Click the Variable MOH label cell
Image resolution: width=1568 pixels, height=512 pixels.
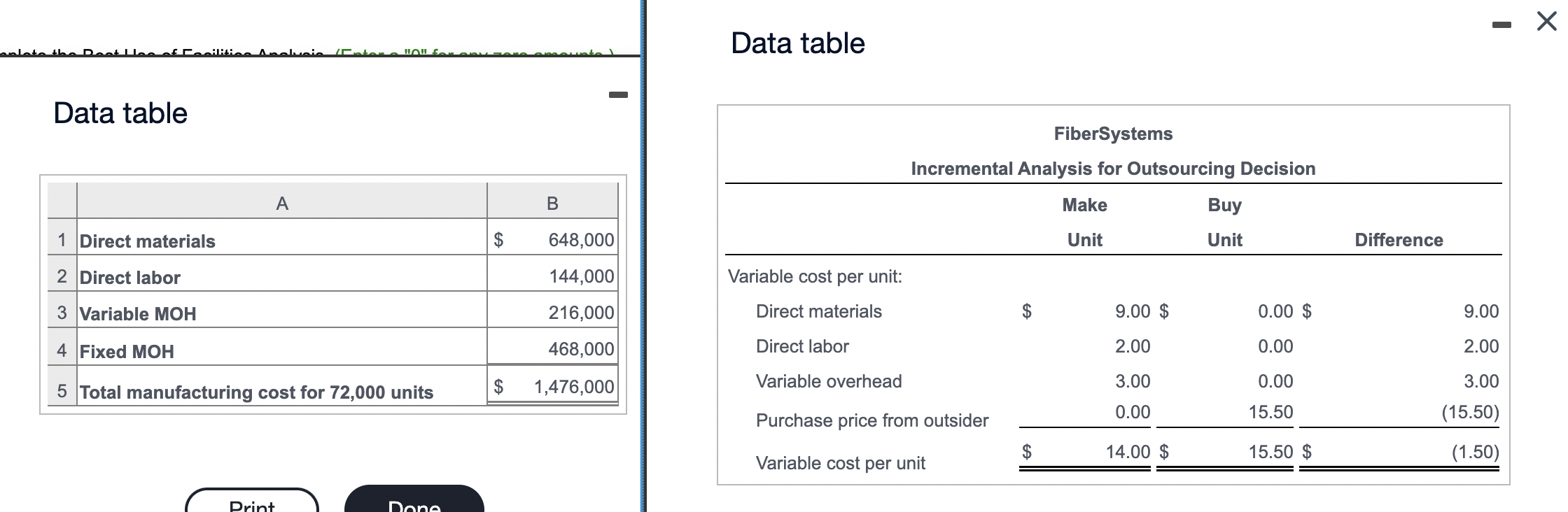point(138,314)
